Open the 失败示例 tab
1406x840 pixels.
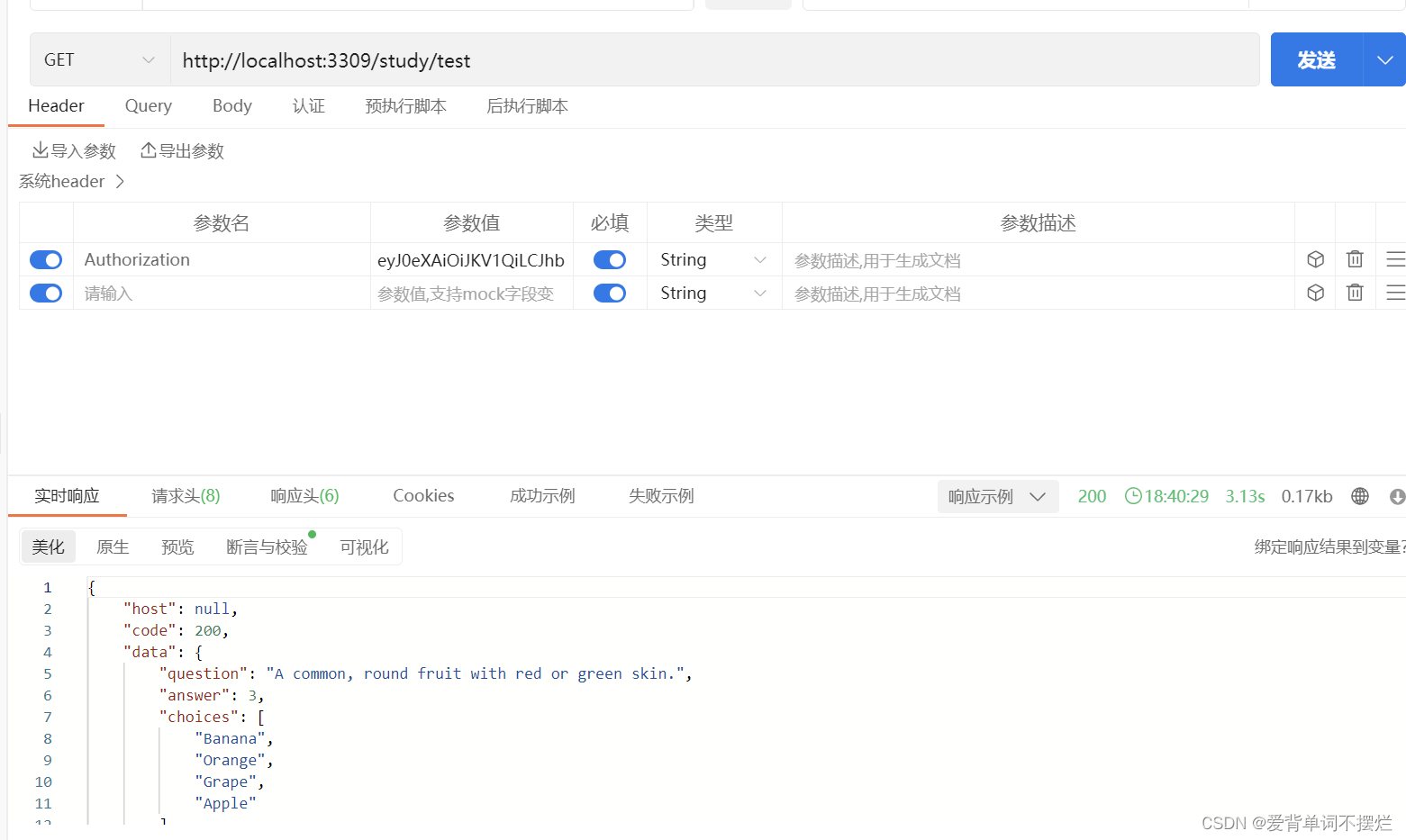661,496
